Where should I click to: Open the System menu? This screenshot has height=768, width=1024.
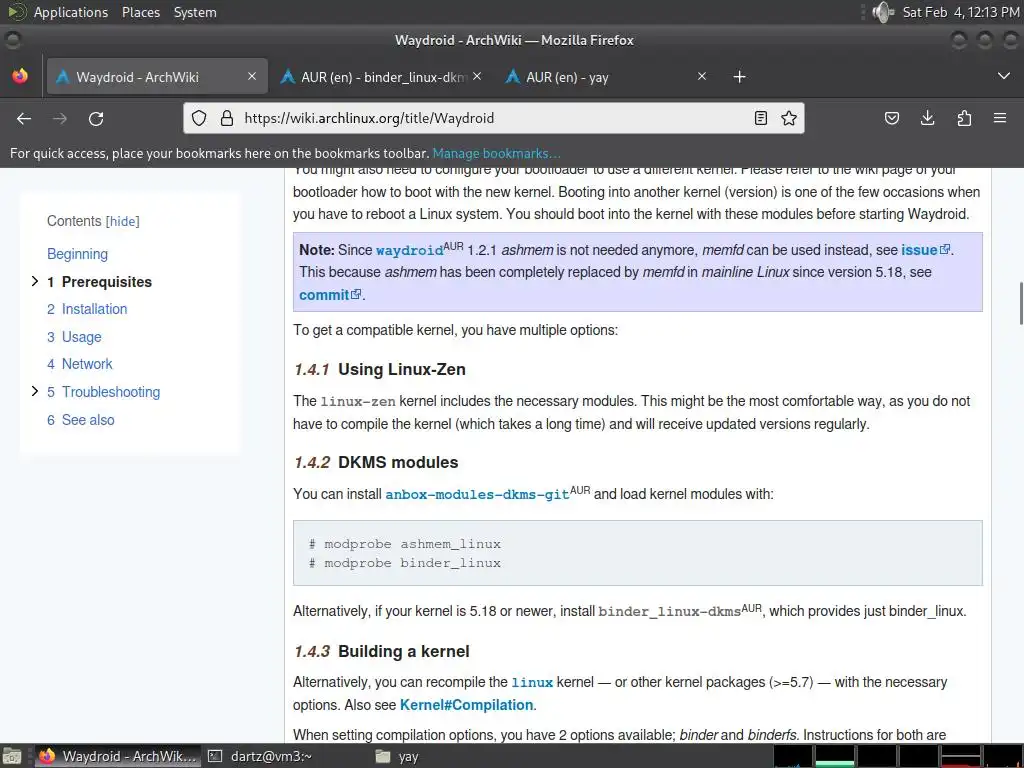click(195, 12)
